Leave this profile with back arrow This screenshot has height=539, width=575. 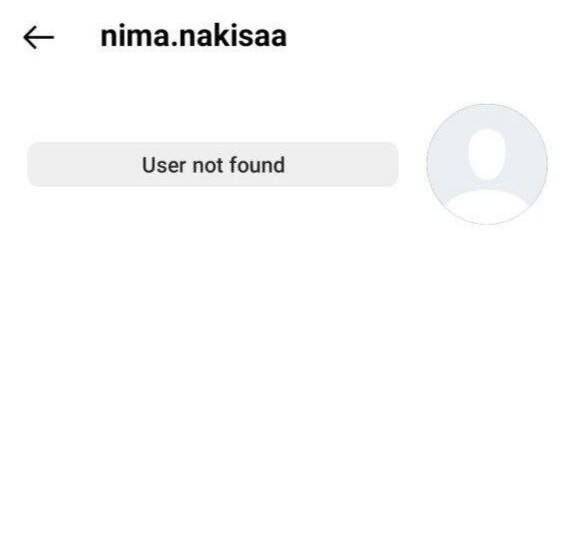click(x=39, y=37)
